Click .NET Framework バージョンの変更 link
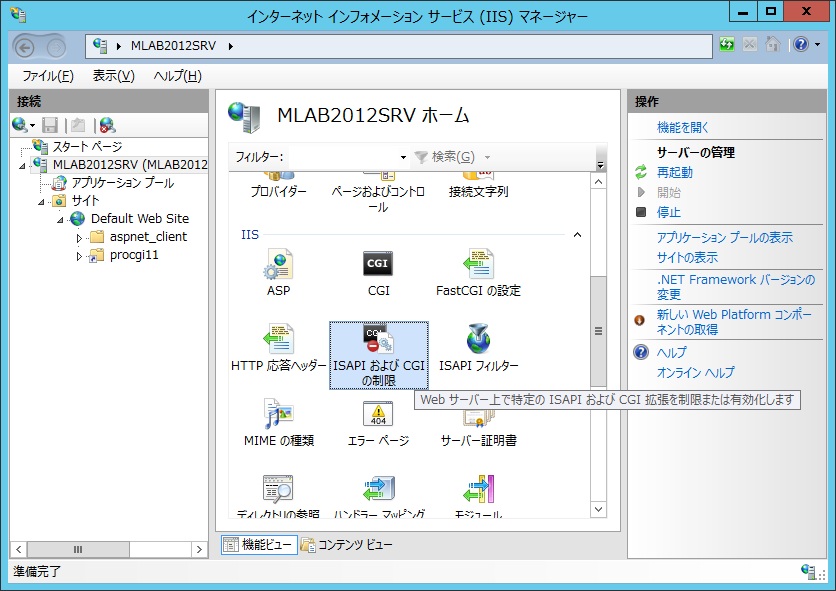The height and width of the screenshot is (591, 836). [x=736, y=287]
